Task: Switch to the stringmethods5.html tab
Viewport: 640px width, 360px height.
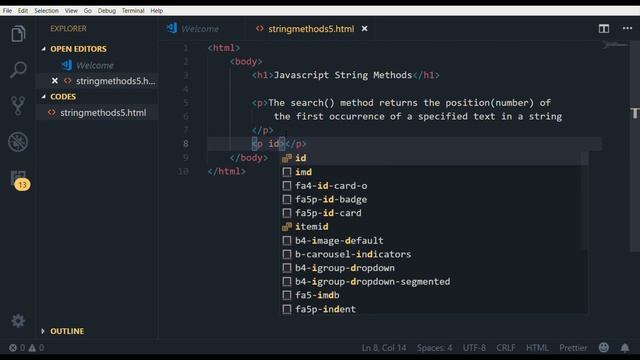Action: [x=311, y=29]
